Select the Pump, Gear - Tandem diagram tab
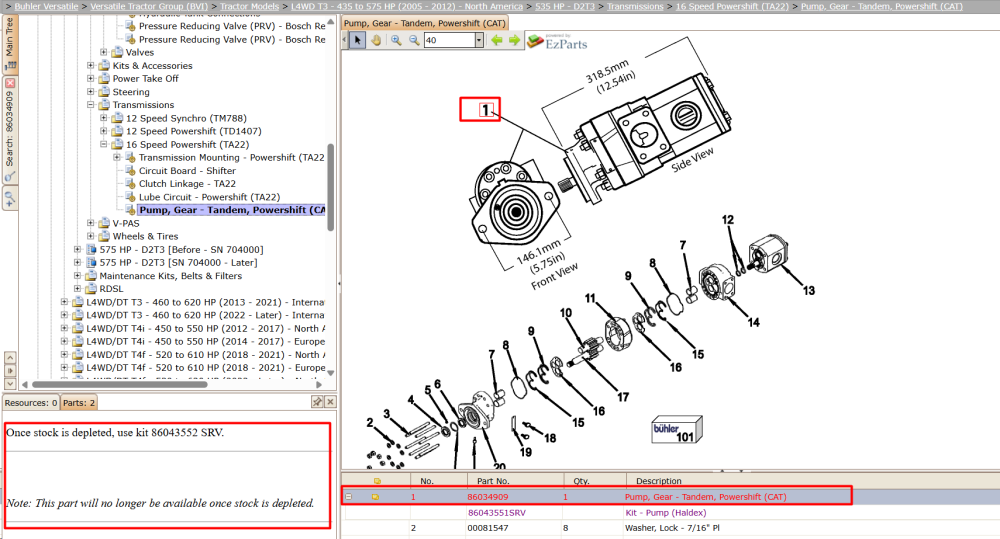The width and height of the screenshot is (1000, 539). point(425,23)
